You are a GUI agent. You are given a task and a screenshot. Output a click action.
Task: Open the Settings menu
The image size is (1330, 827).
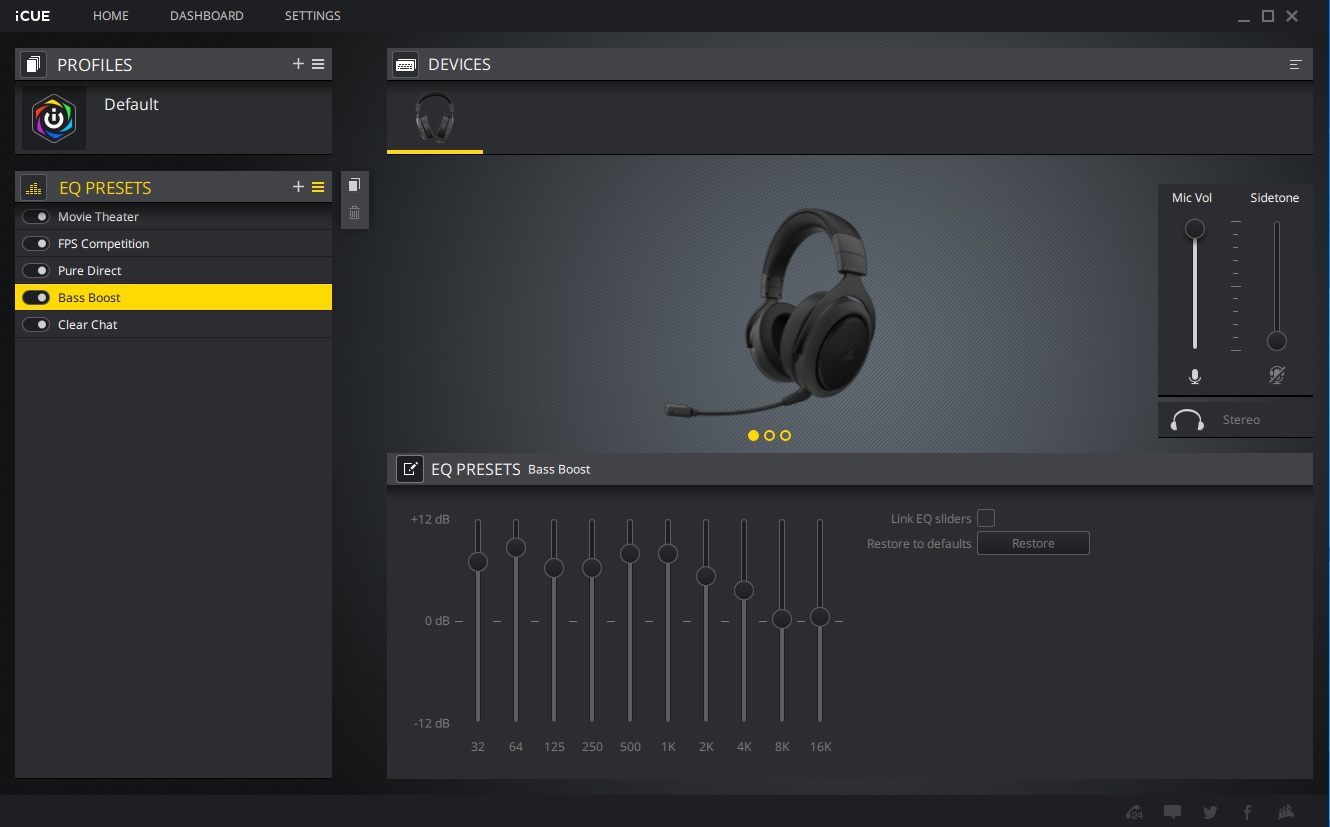pyautogui.click(x=312, y=16)
